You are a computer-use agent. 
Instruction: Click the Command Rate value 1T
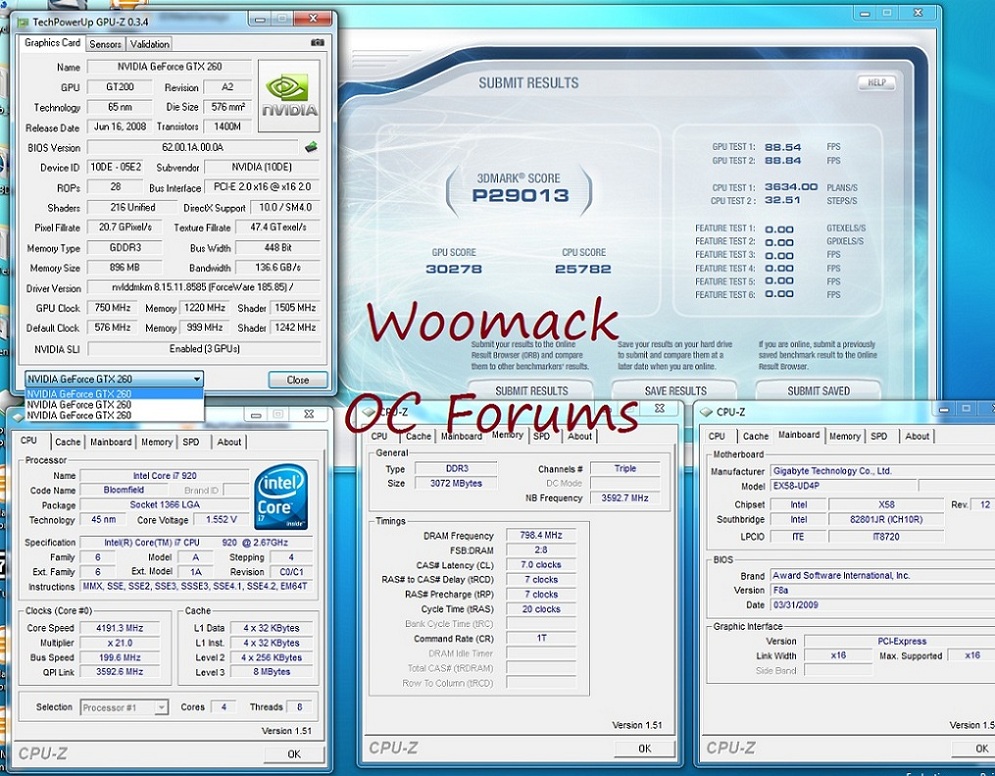541,638
